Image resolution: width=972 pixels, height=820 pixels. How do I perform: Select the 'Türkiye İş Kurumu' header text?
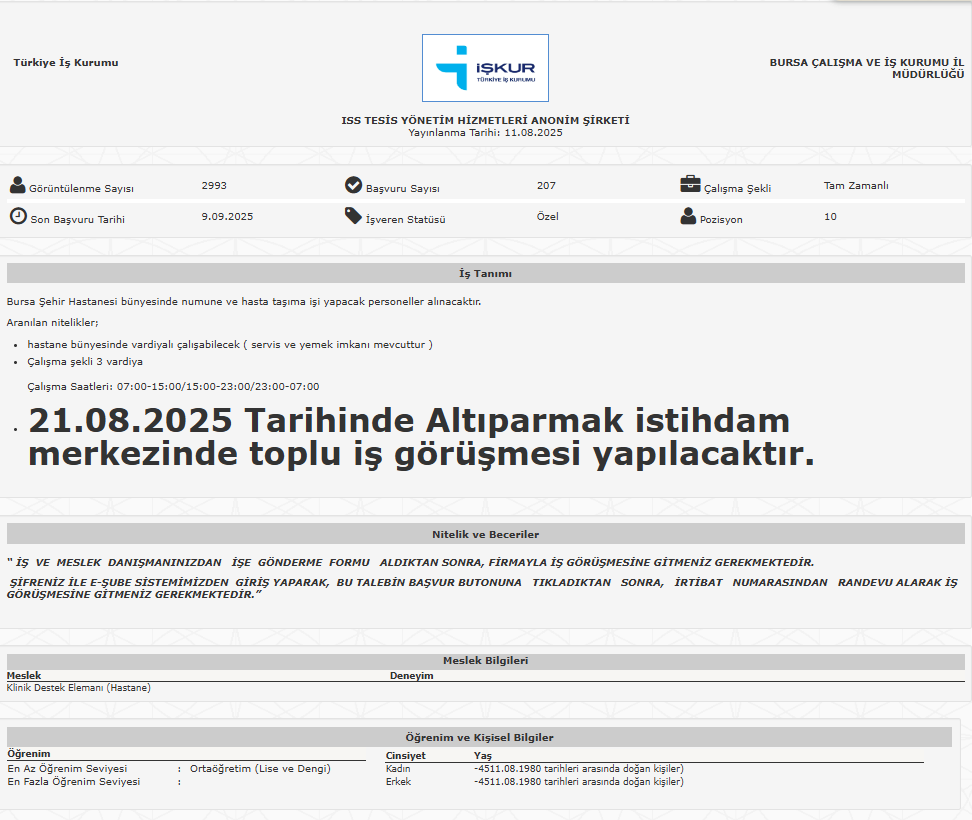[x=66, y=63]
